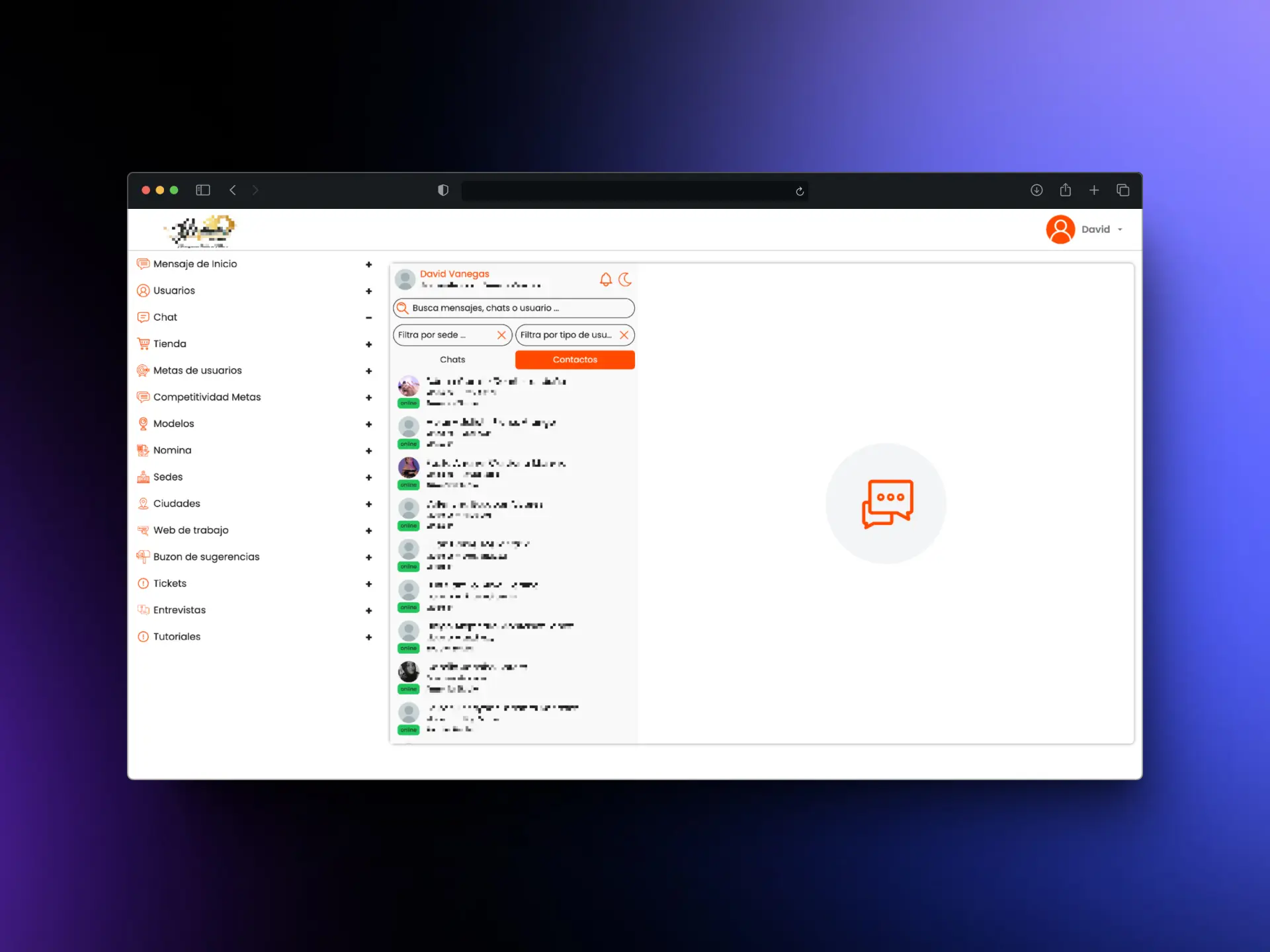Expand the Ciudades menu plus
This screenshot has width=1270, height=952.
coord(368,504)
